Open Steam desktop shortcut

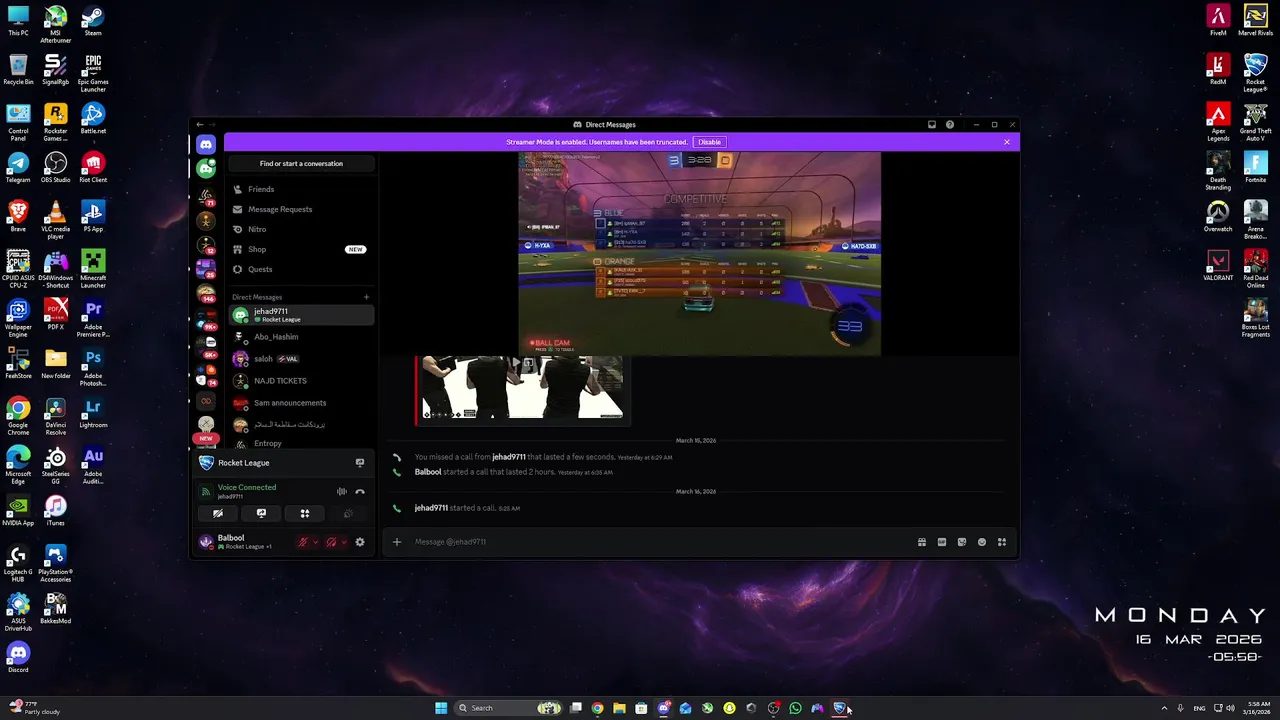(93, 20)
